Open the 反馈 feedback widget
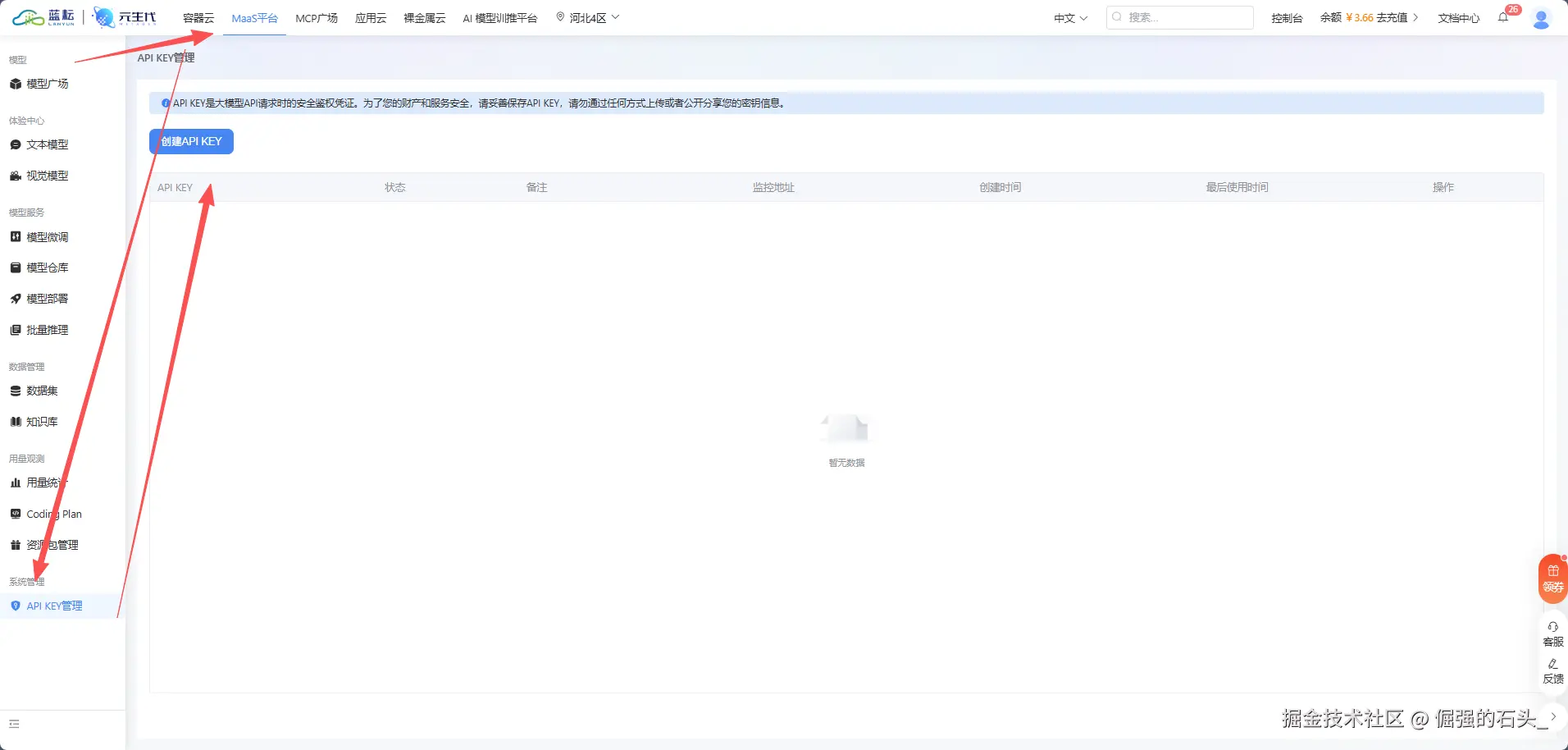The width and height of the screenshot is (1568, 750). 1553,671
